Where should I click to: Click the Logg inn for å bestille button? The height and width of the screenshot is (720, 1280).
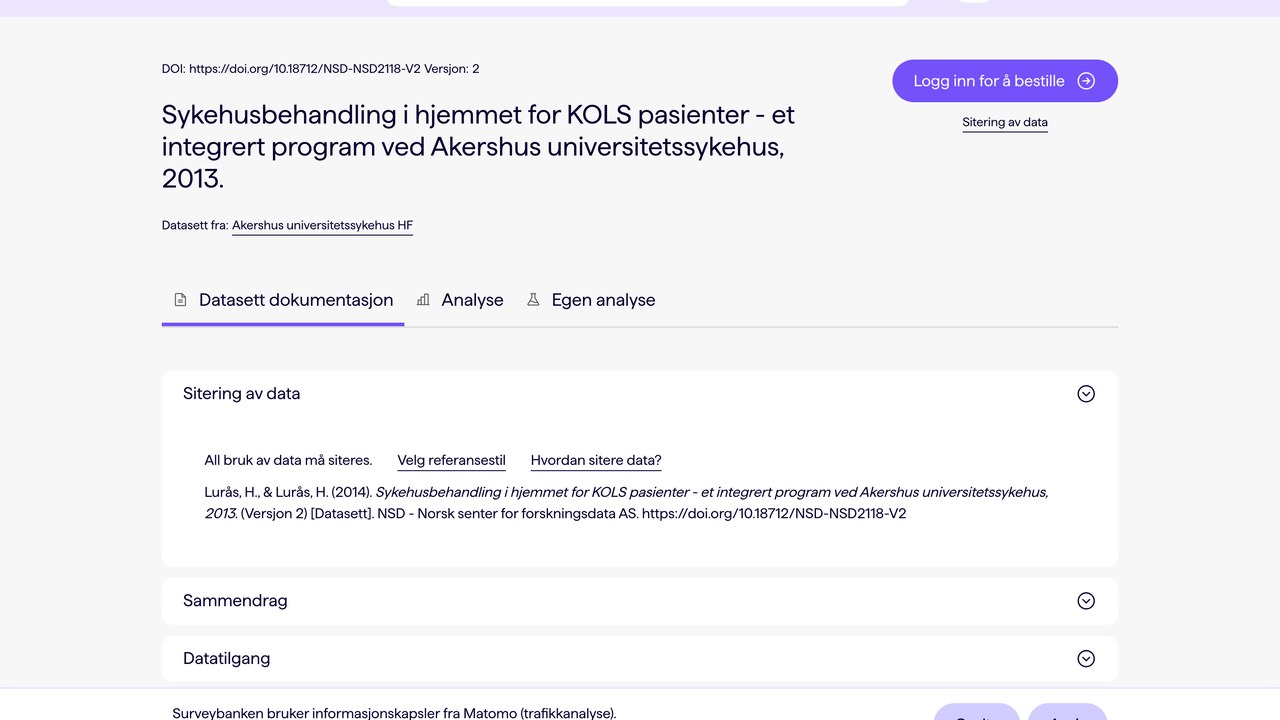pyautogui.click(x=1004, y=81)
